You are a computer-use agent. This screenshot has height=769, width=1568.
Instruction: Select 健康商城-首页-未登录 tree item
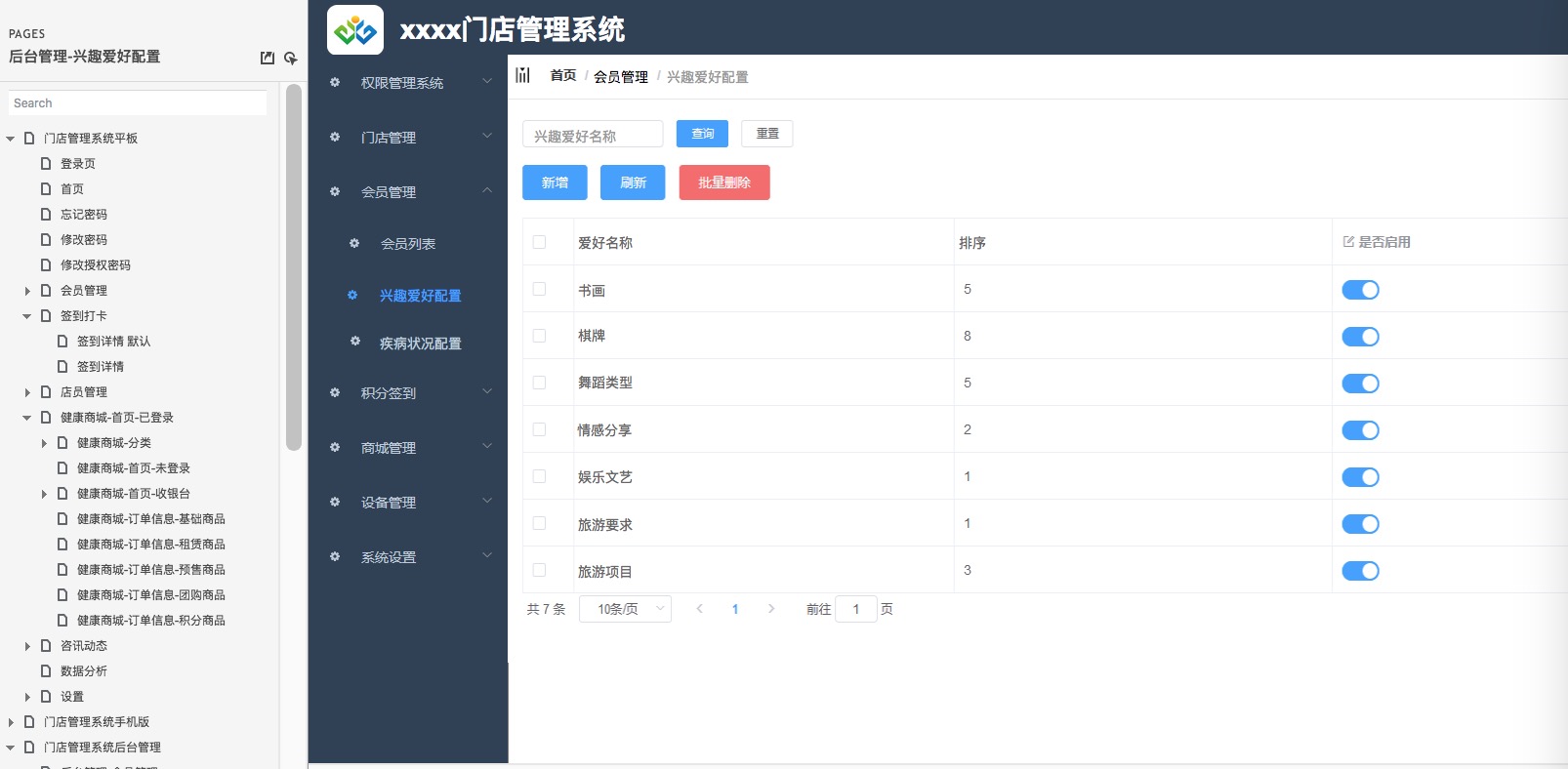[x=134, y=468]
